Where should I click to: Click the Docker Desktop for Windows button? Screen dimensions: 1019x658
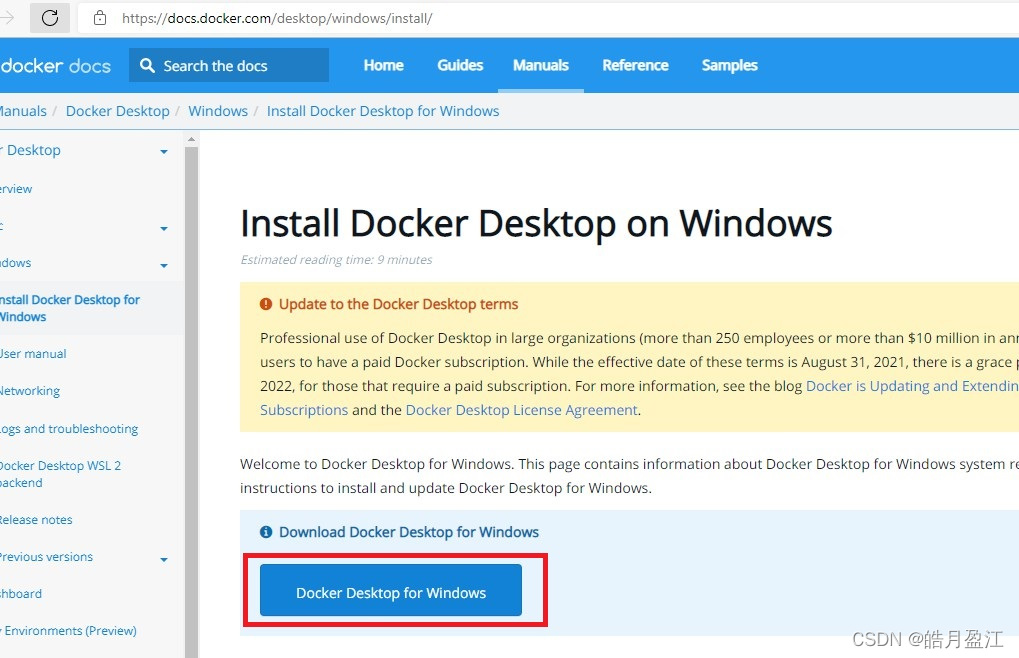coord(391,592)
